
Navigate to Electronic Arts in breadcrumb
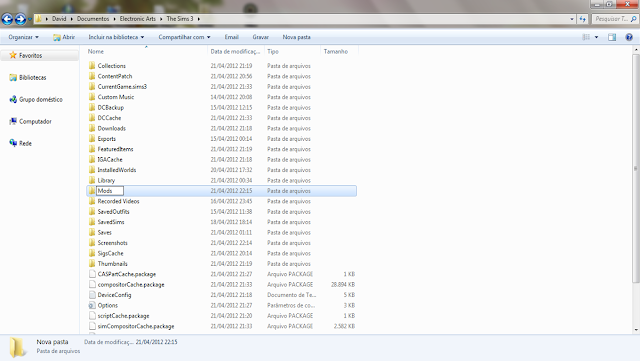click(x=138, y=19)
